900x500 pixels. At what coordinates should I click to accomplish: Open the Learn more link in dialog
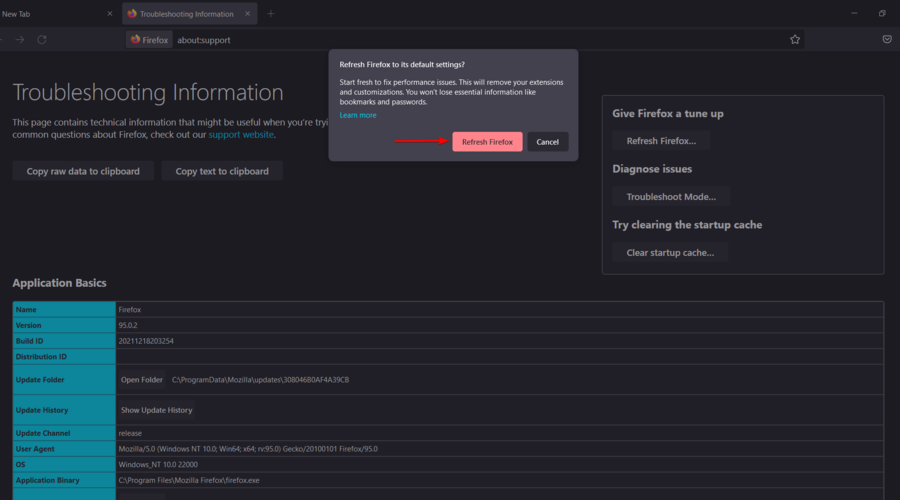tap(358, 115)
